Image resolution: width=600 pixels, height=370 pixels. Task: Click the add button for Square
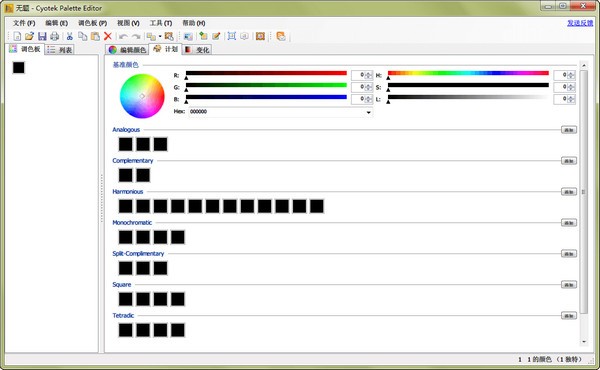569,285
